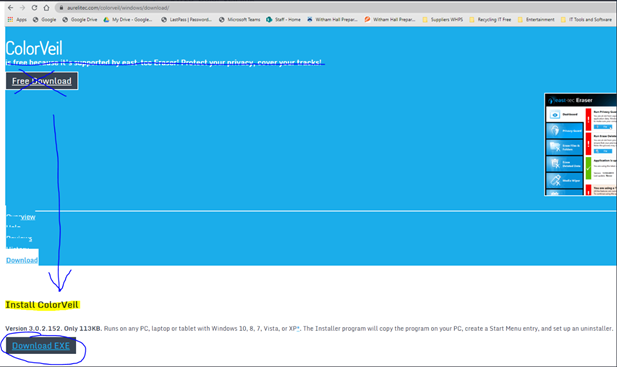This screenshot has height=367, width=617.
Task: Open the LastPass Password bookmark
Action: [x=187, y=19]
